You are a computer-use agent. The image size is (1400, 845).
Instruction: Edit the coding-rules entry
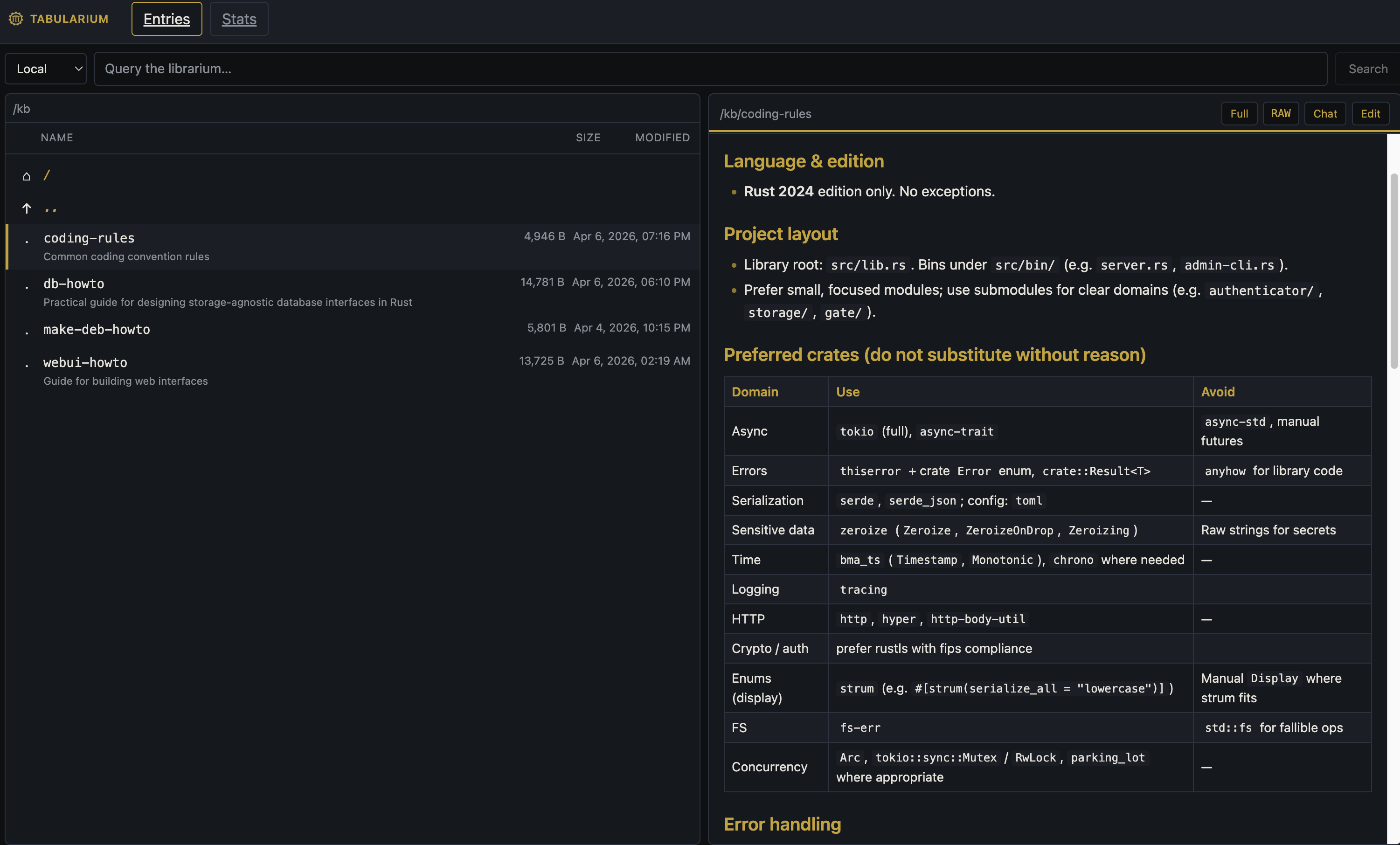pos(1370,114)
